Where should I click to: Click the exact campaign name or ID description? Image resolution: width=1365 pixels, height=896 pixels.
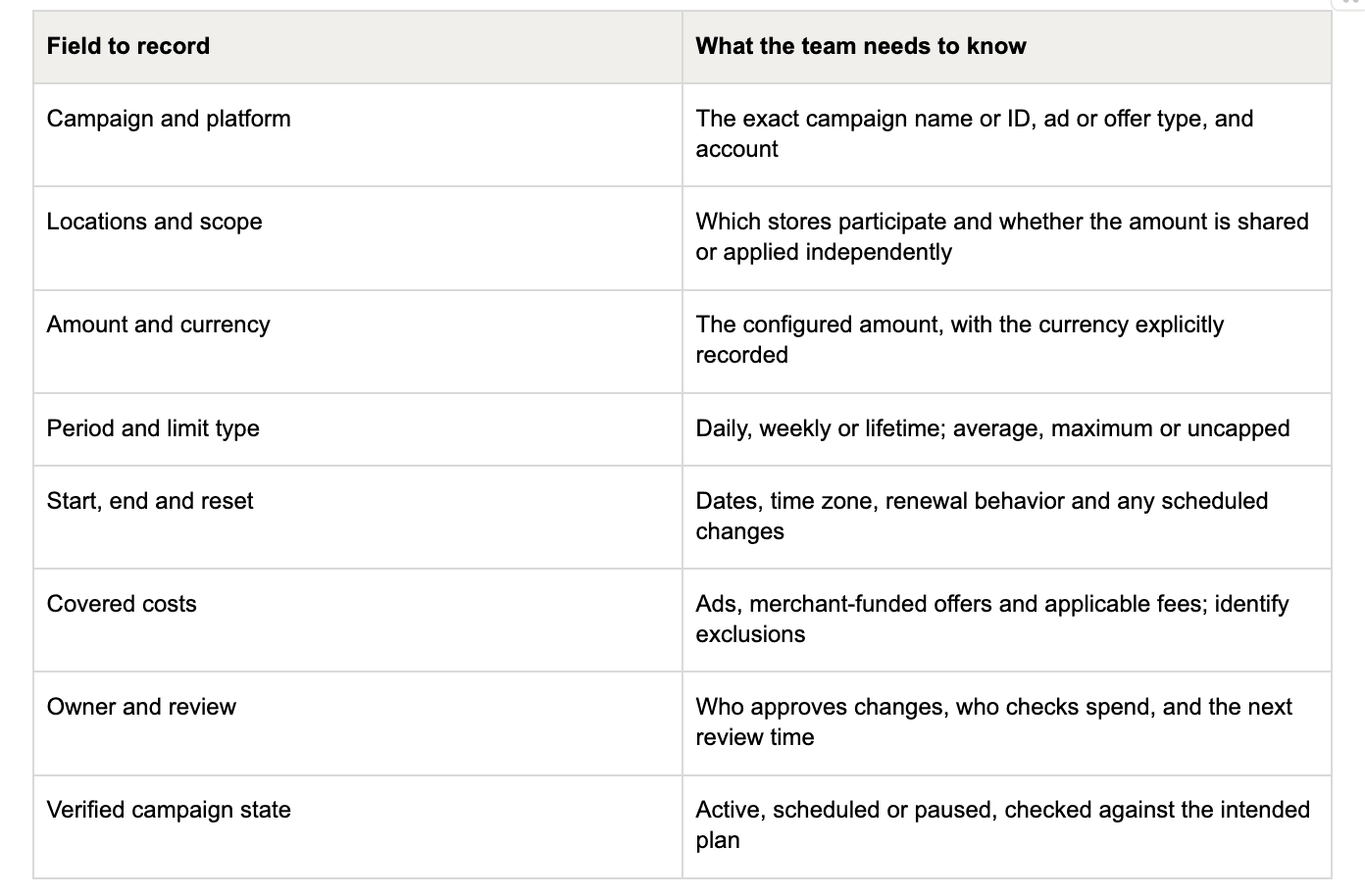click(x=1007, y=135)
